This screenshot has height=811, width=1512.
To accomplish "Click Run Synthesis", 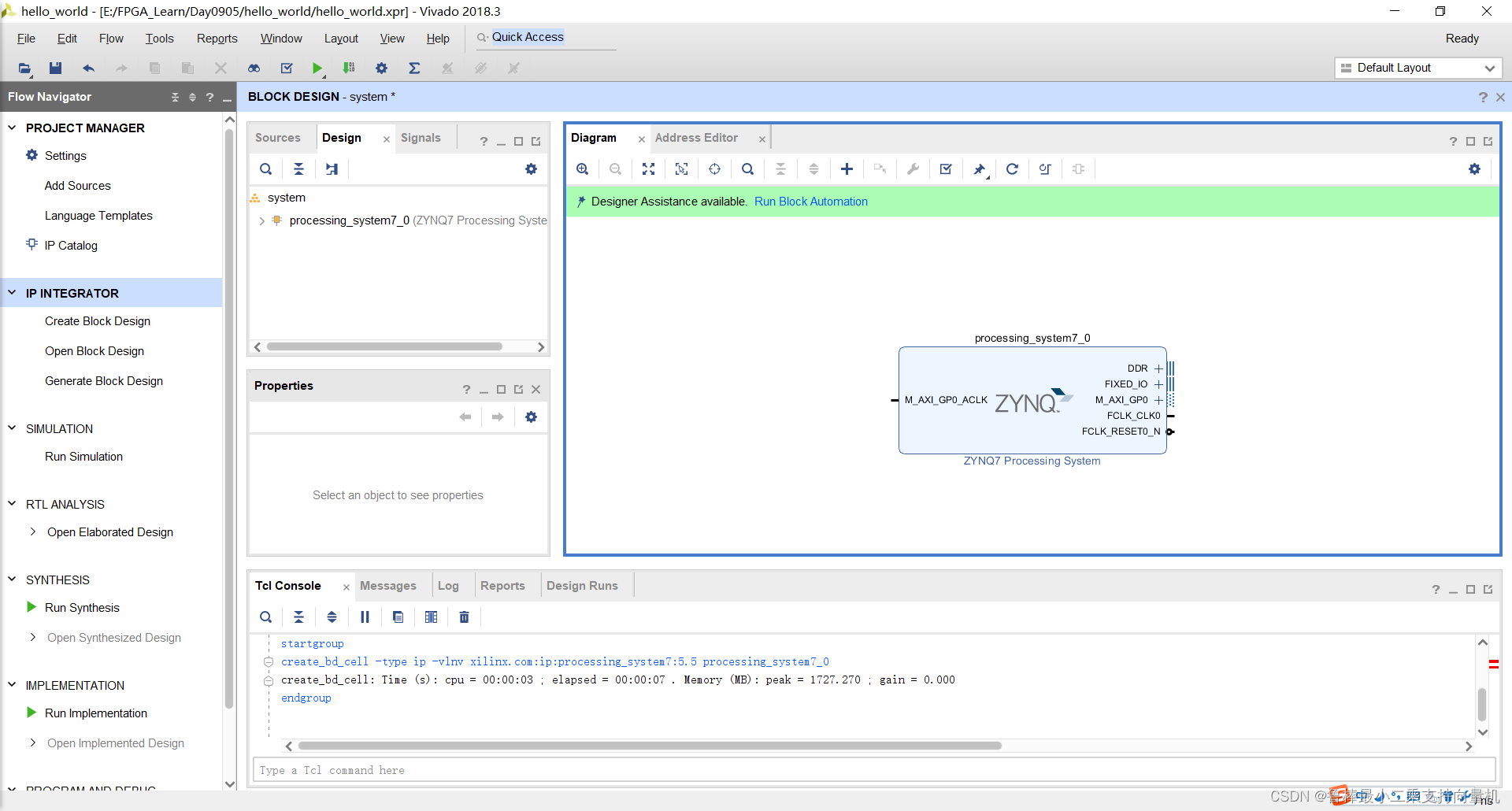I will tap(82, 608).
